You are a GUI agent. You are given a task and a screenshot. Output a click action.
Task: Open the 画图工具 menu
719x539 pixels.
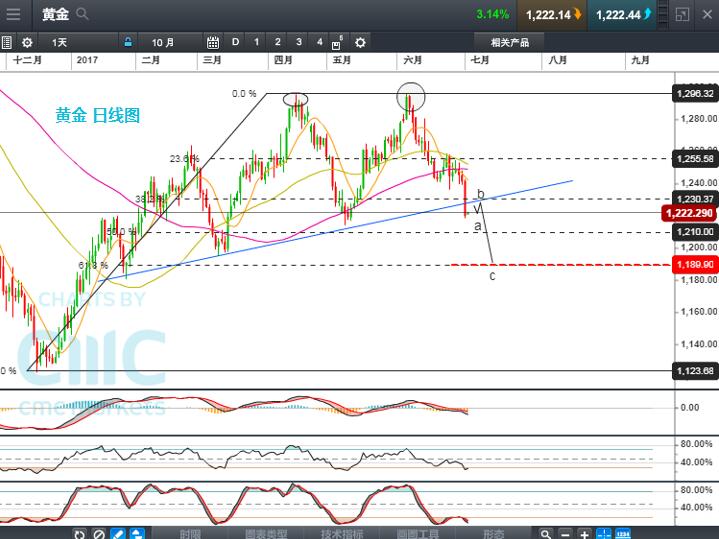(420, 534)
